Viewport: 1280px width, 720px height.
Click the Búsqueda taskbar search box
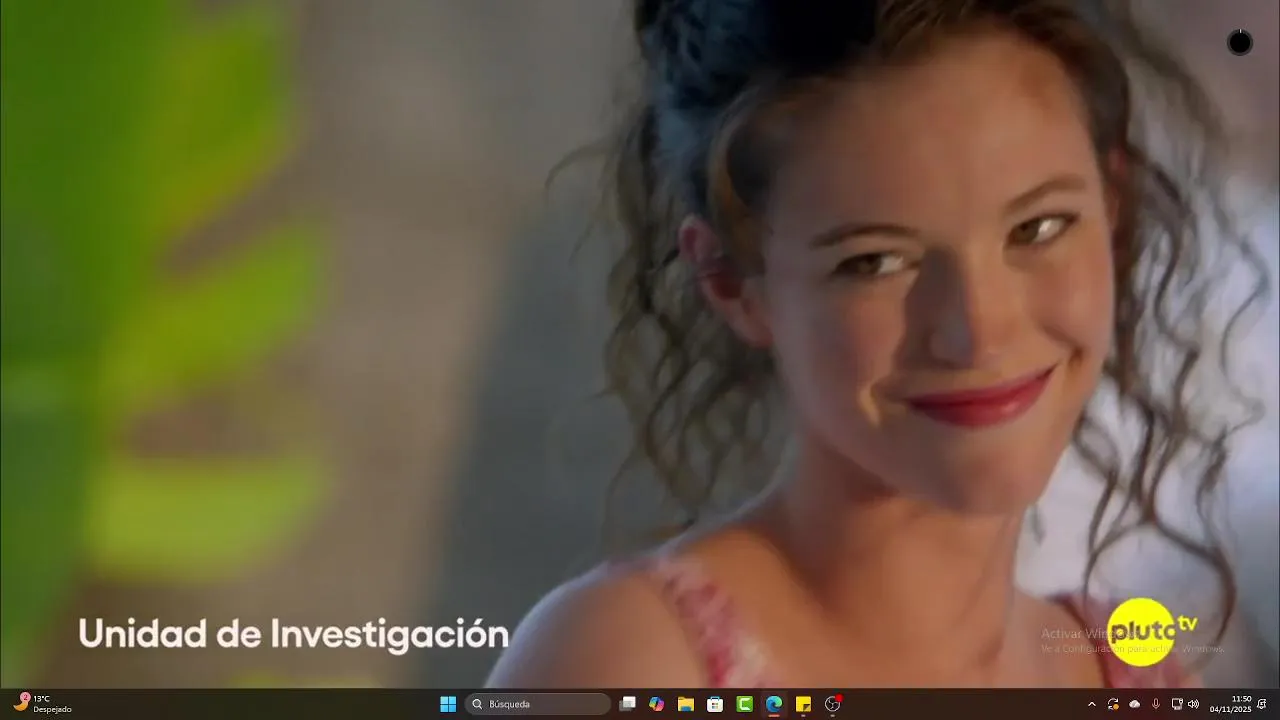538,704
